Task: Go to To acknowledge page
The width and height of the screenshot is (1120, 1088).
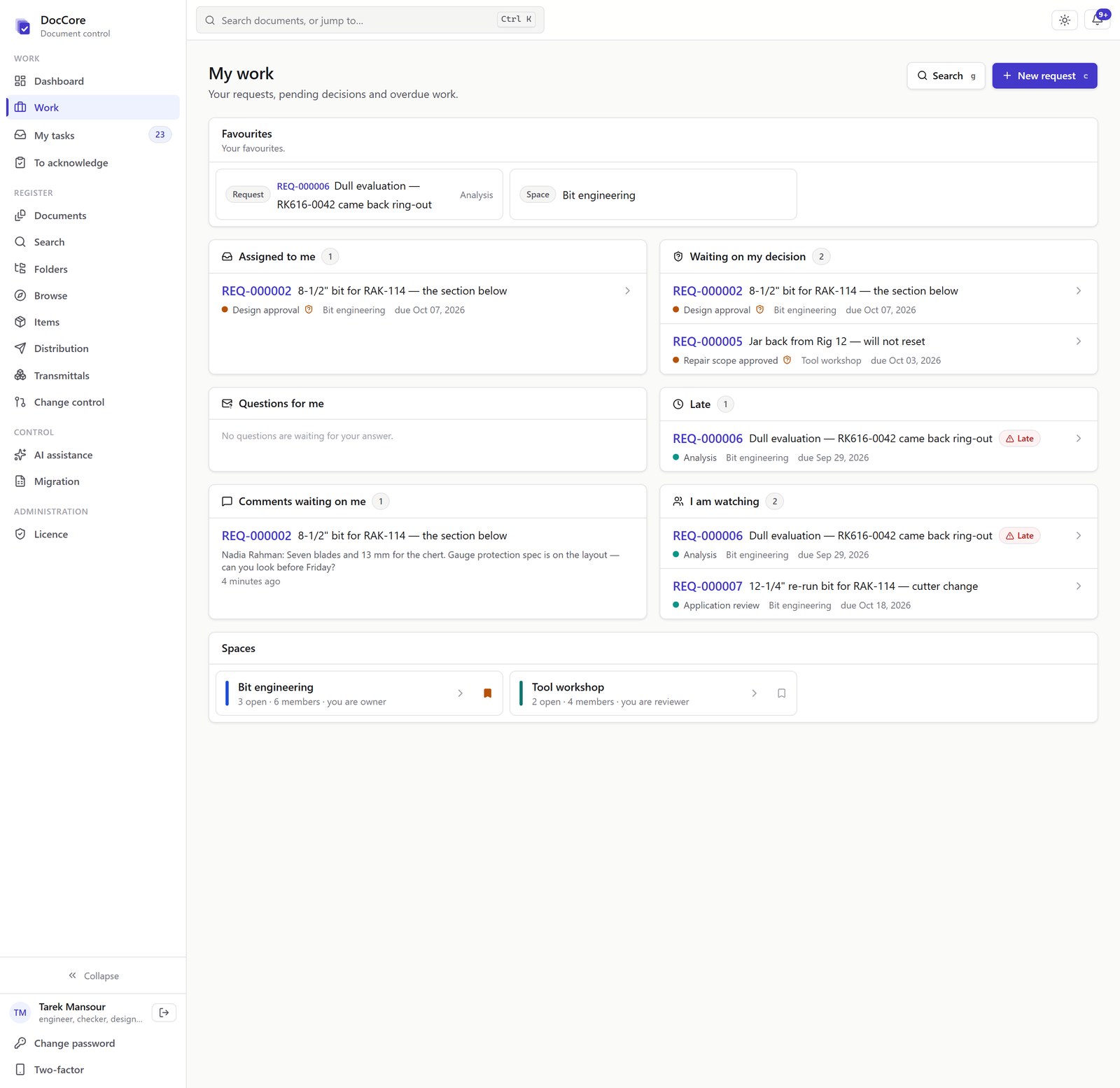Action: 93,163
